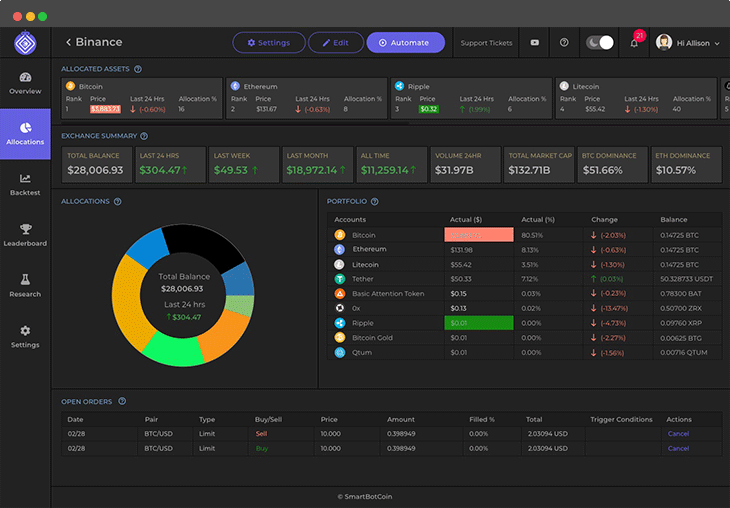Image resolution: width=730 pixels, height=508 pixels.
Task: Click the Ethereum price $131.67 in assets card
Action: (266, 109)
